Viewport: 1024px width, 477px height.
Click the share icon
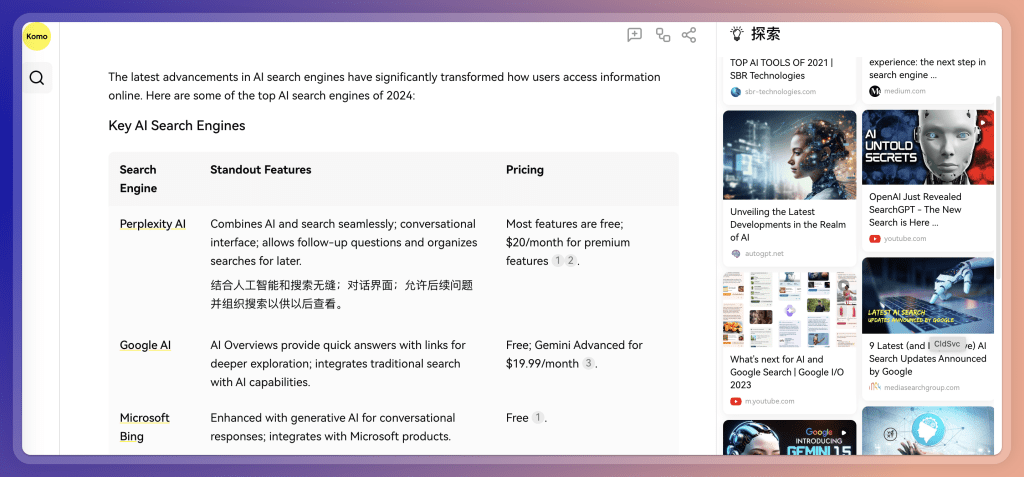pos(689,35)
